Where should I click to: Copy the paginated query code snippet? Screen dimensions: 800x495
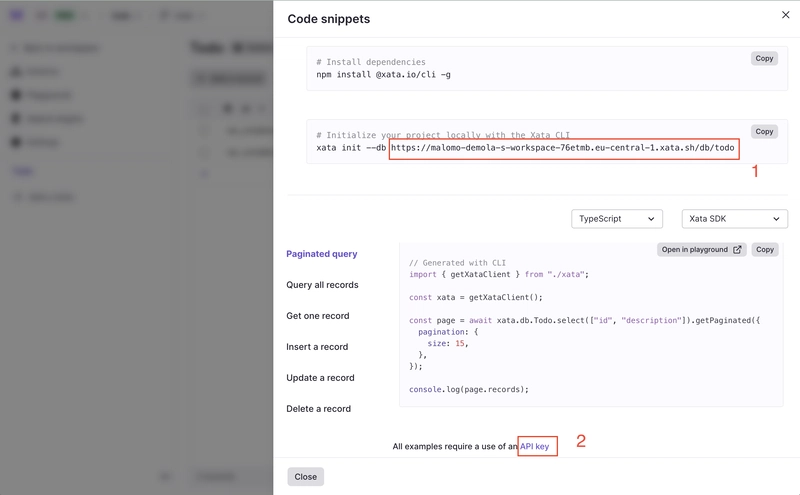[x=764, y=250]
